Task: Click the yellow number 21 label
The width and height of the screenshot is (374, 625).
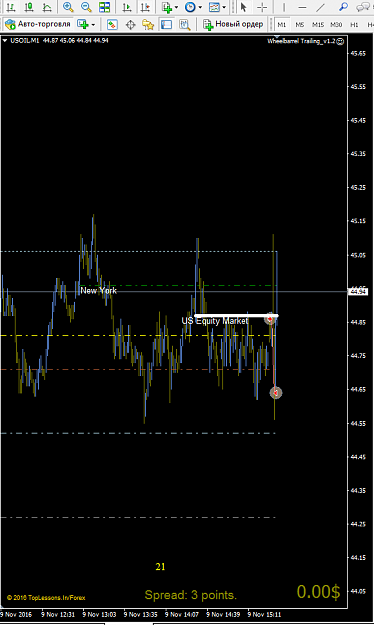Action: pyautogui.click(x=160, y=566)
